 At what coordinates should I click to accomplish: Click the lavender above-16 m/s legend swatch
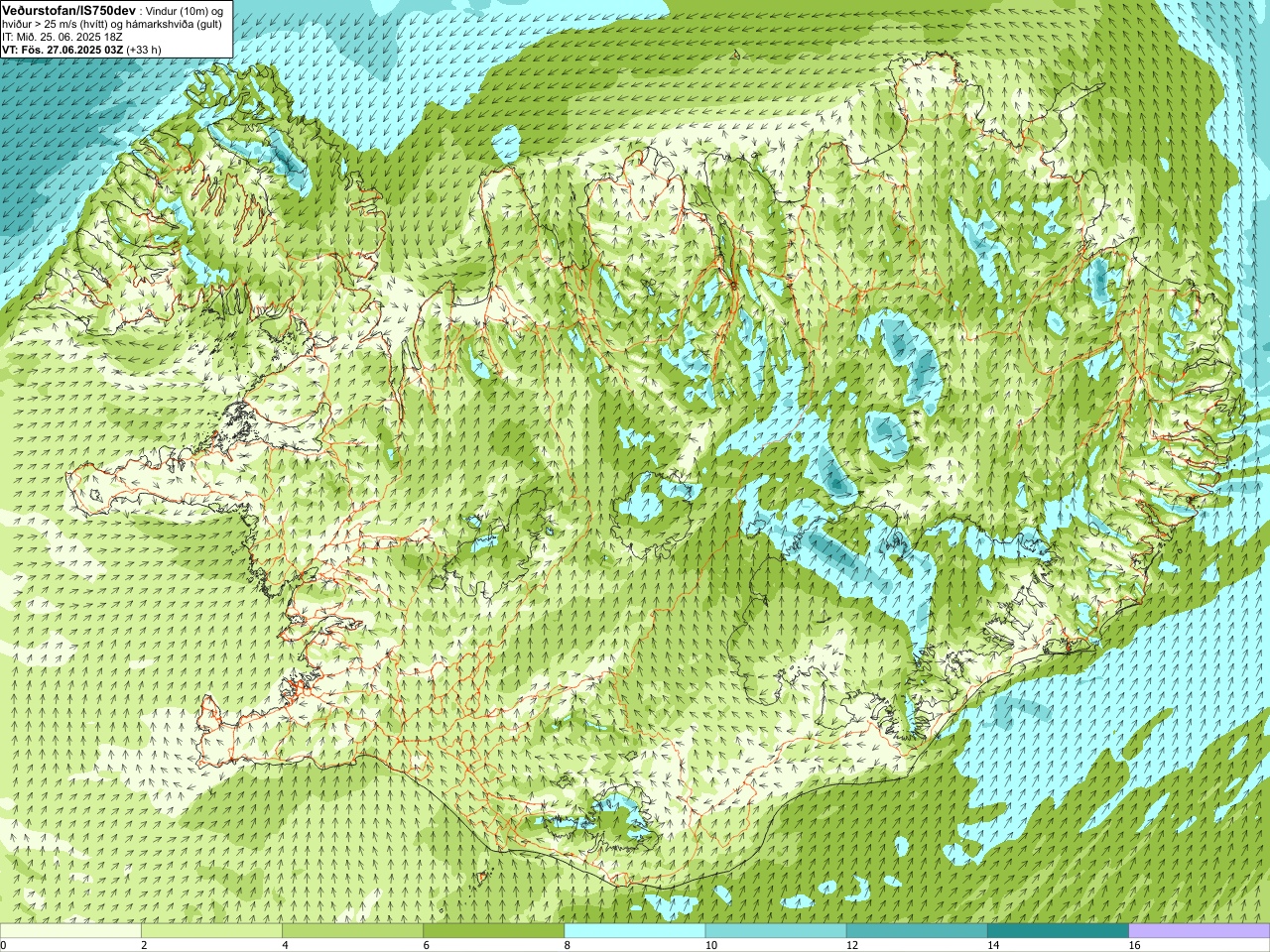click(x=1200, y=931)
